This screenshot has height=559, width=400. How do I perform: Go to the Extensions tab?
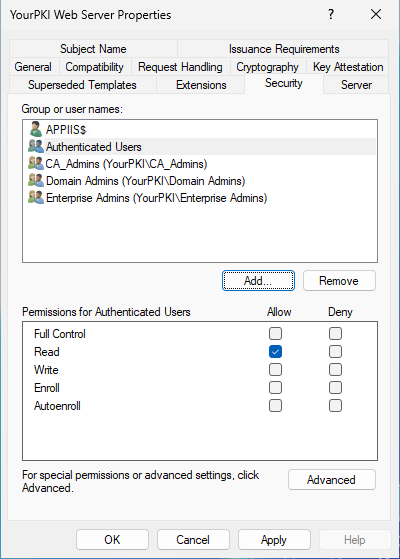coord(201,85)
